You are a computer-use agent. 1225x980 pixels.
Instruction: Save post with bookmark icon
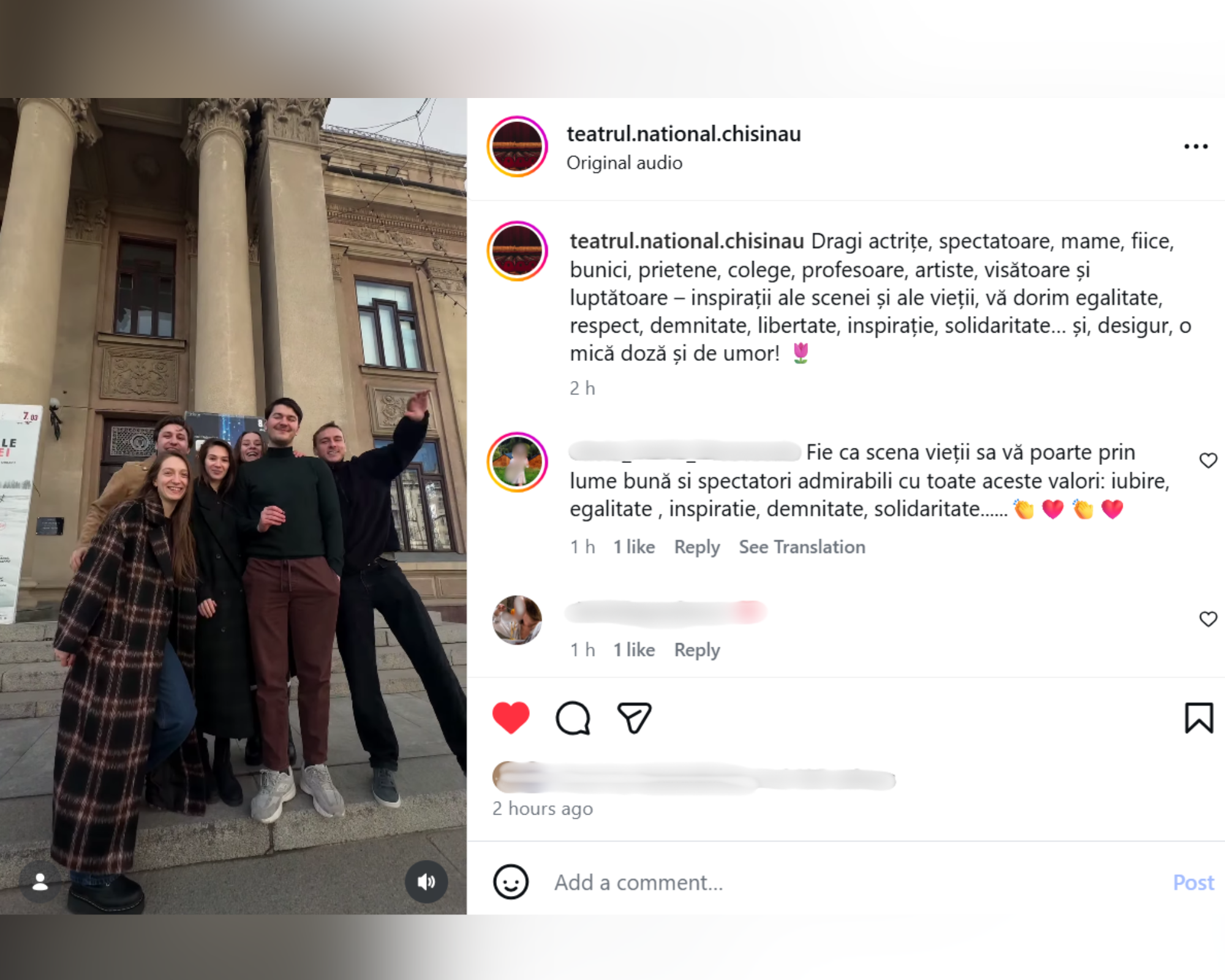(x=1199, y=718)
